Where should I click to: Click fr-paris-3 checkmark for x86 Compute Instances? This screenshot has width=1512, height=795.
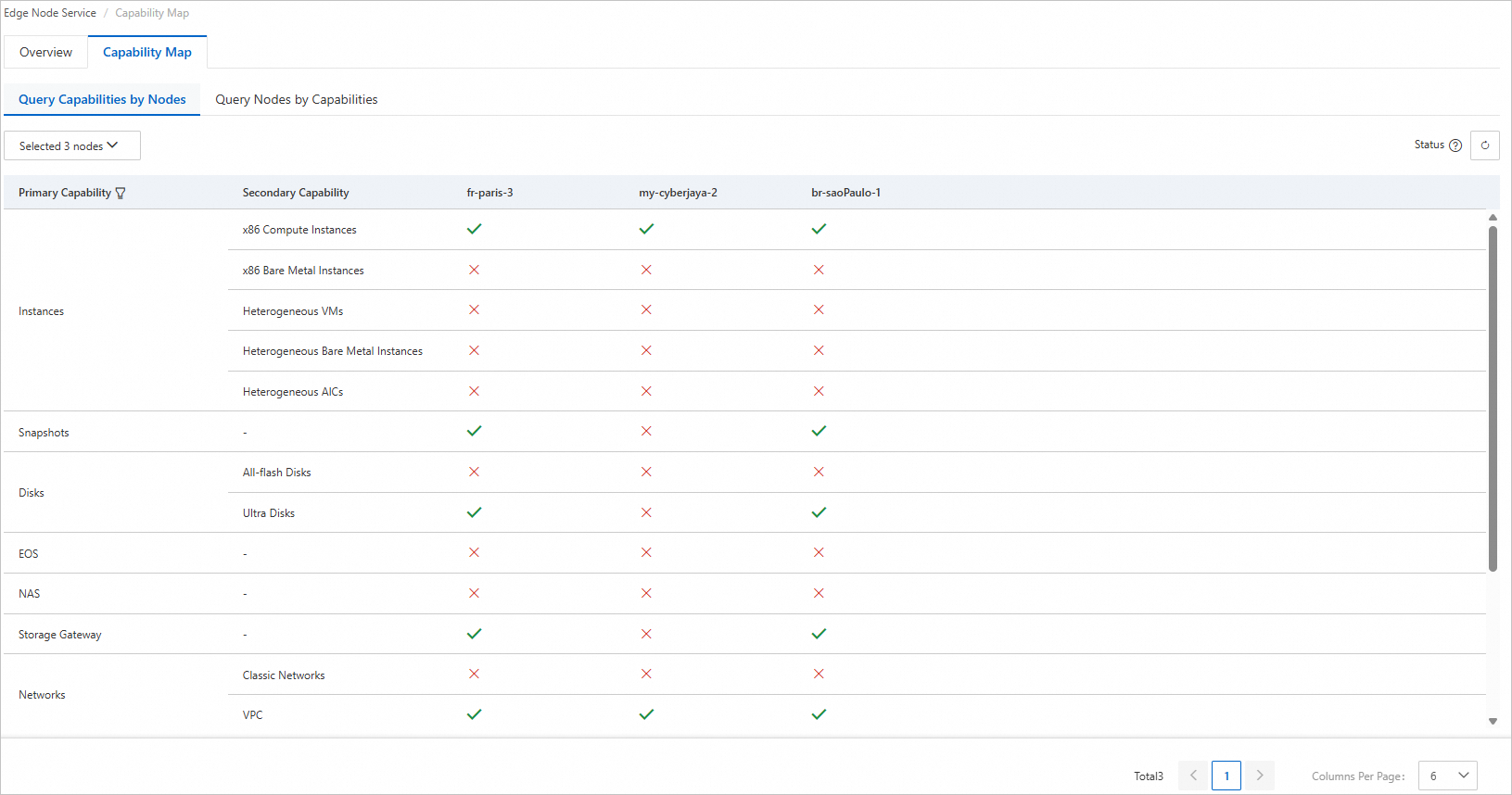(474, 229)
